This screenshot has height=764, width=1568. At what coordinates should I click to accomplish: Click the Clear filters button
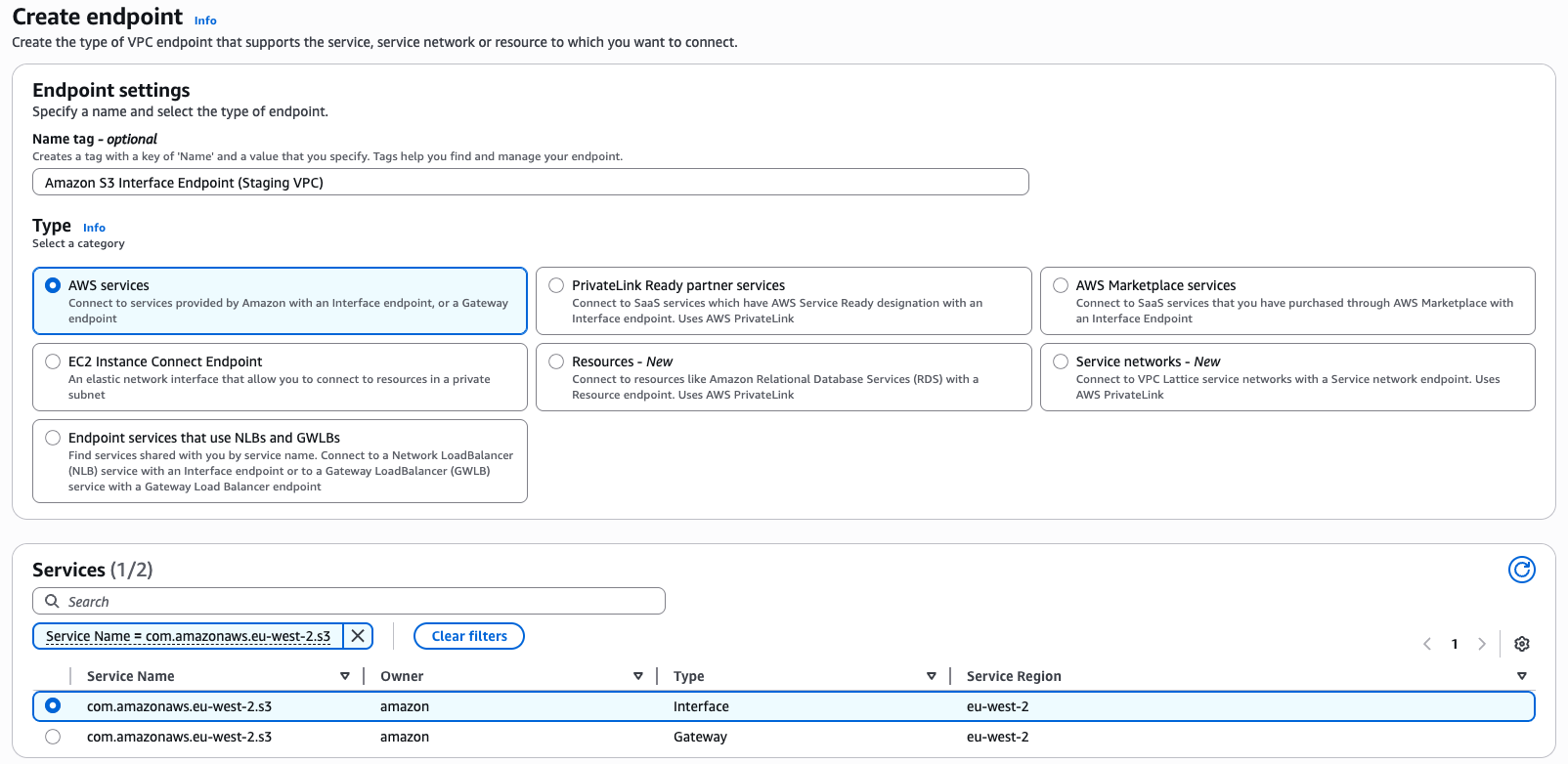(469, 636)
